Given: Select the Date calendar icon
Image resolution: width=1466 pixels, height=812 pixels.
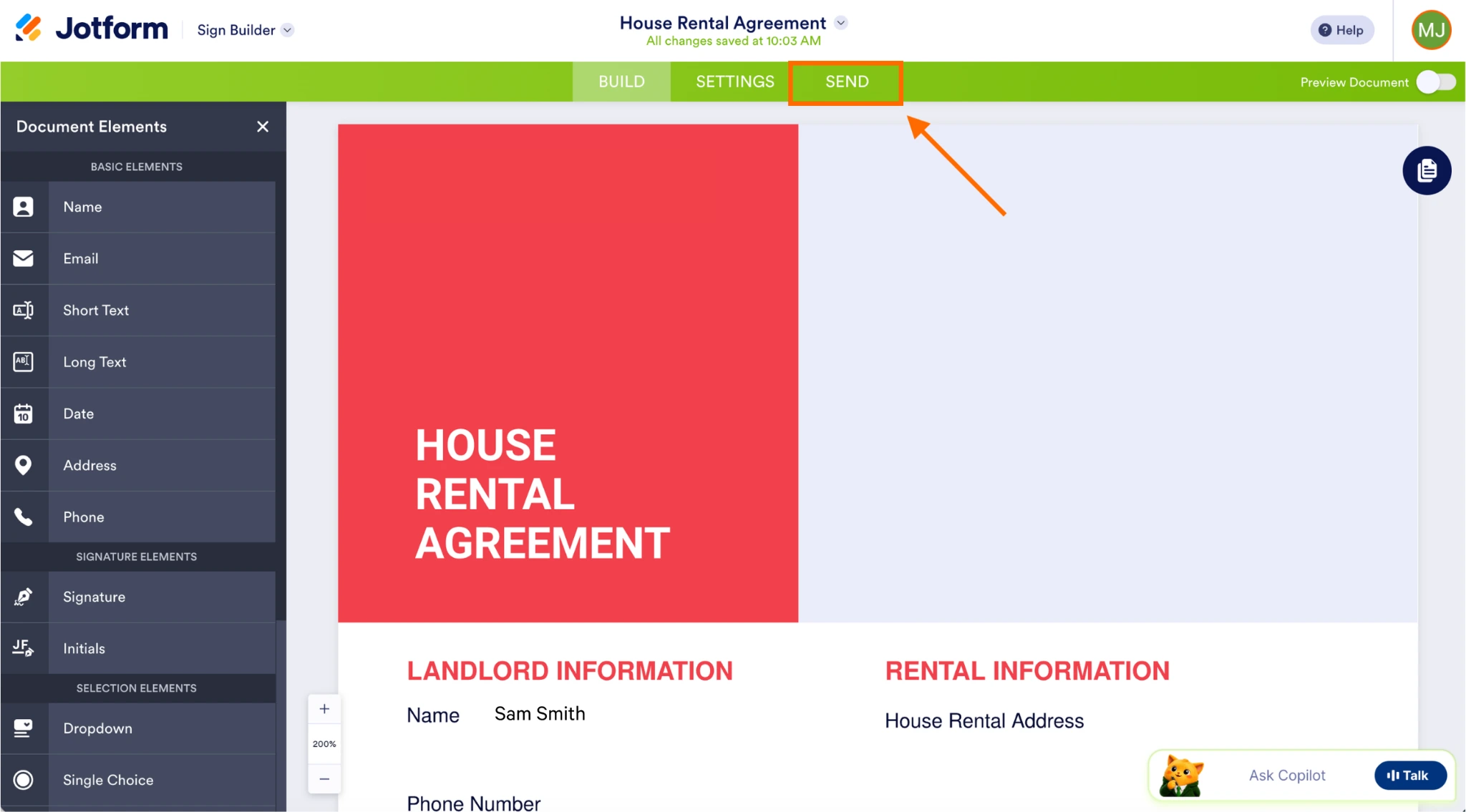Looking at the screenshot, I should (24, 414).
